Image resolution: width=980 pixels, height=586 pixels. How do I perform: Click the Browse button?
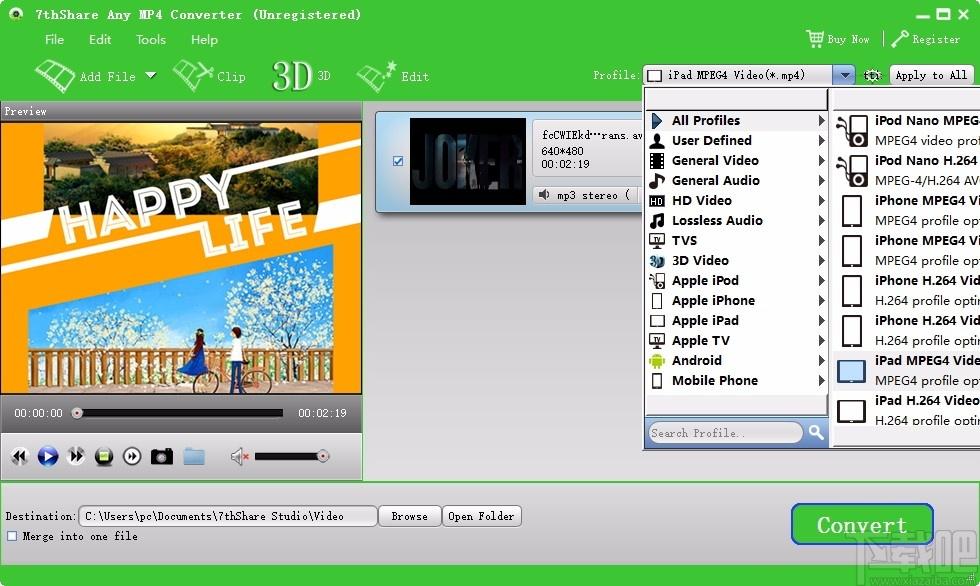click(409, 516)
